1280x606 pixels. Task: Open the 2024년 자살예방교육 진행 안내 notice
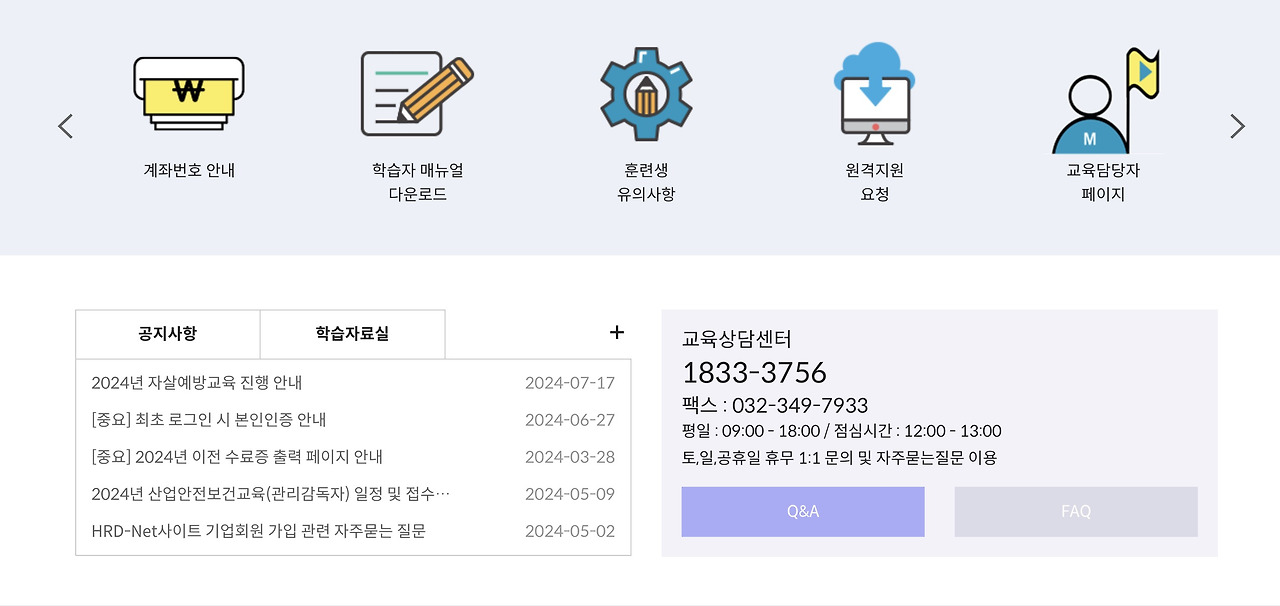coord(200,383)
